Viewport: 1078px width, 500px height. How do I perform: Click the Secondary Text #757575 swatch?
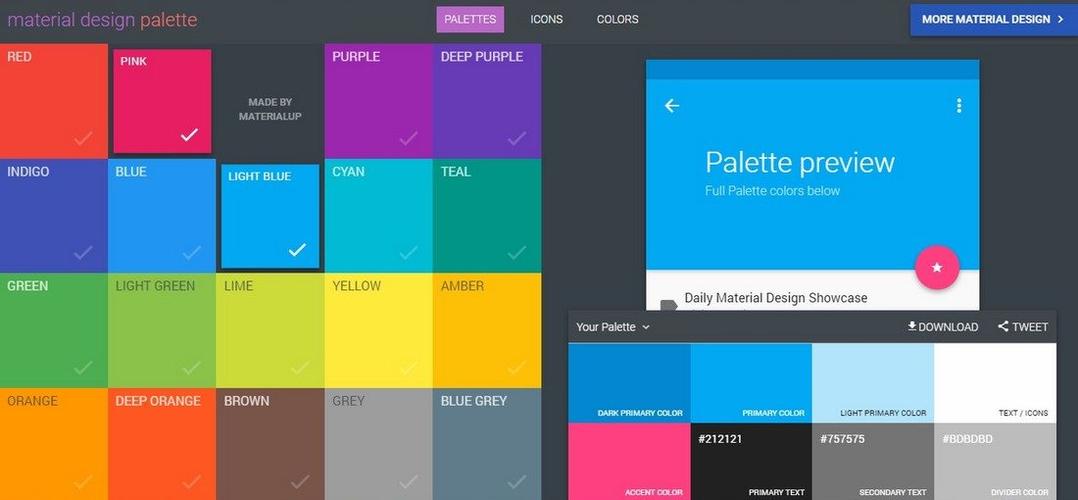click(873, 461)
